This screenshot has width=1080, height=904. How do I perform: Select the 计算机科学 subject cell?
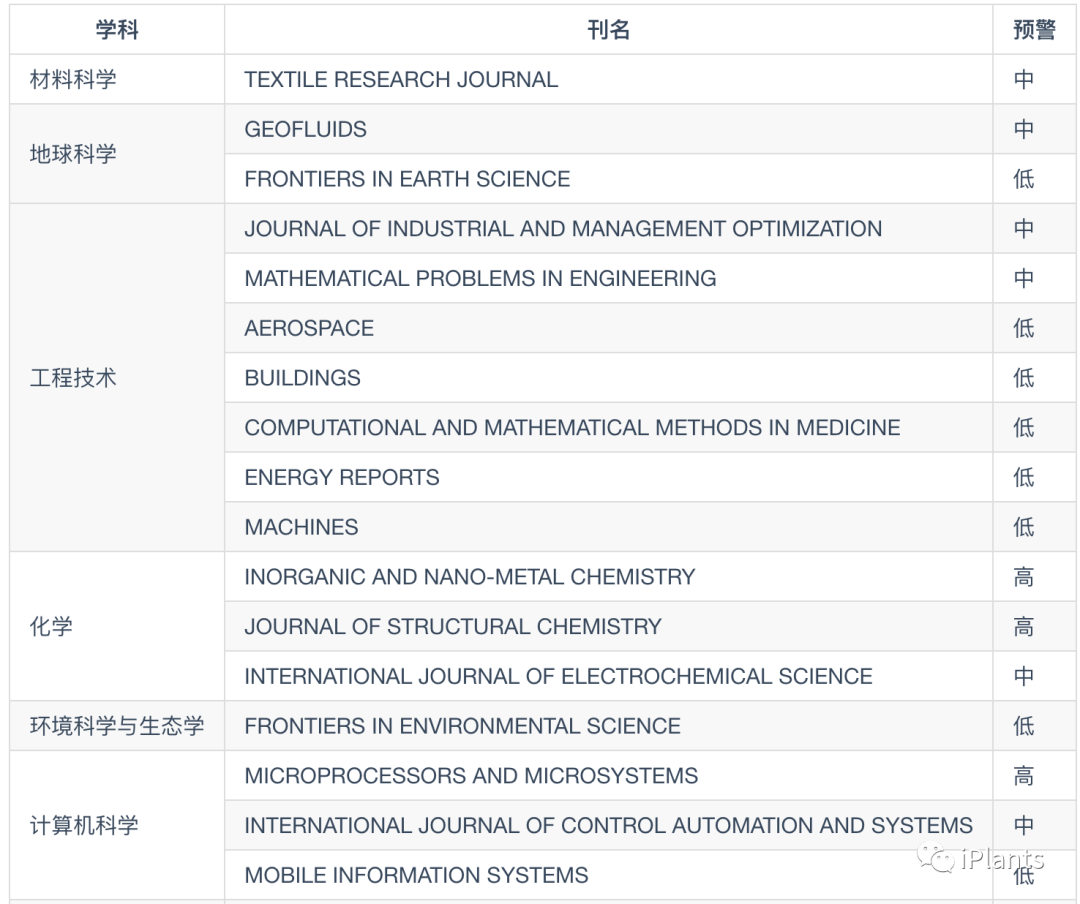[x=84, y=826]
